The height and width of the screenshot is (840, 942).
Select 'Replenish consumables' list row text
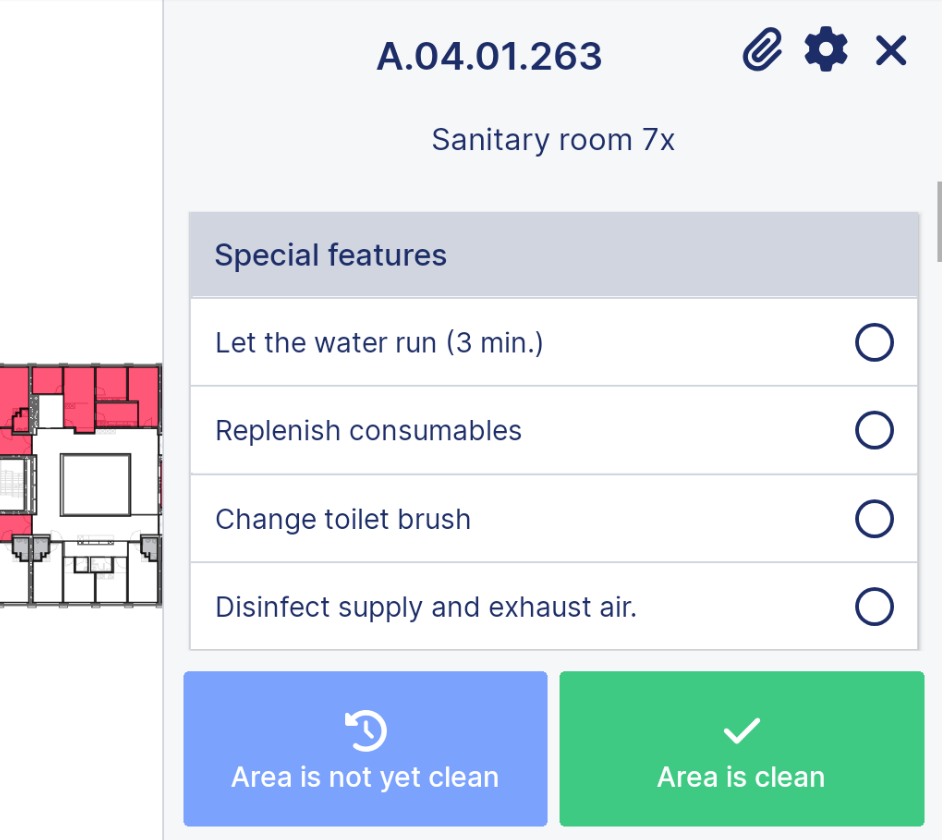[x=368, y=431]
